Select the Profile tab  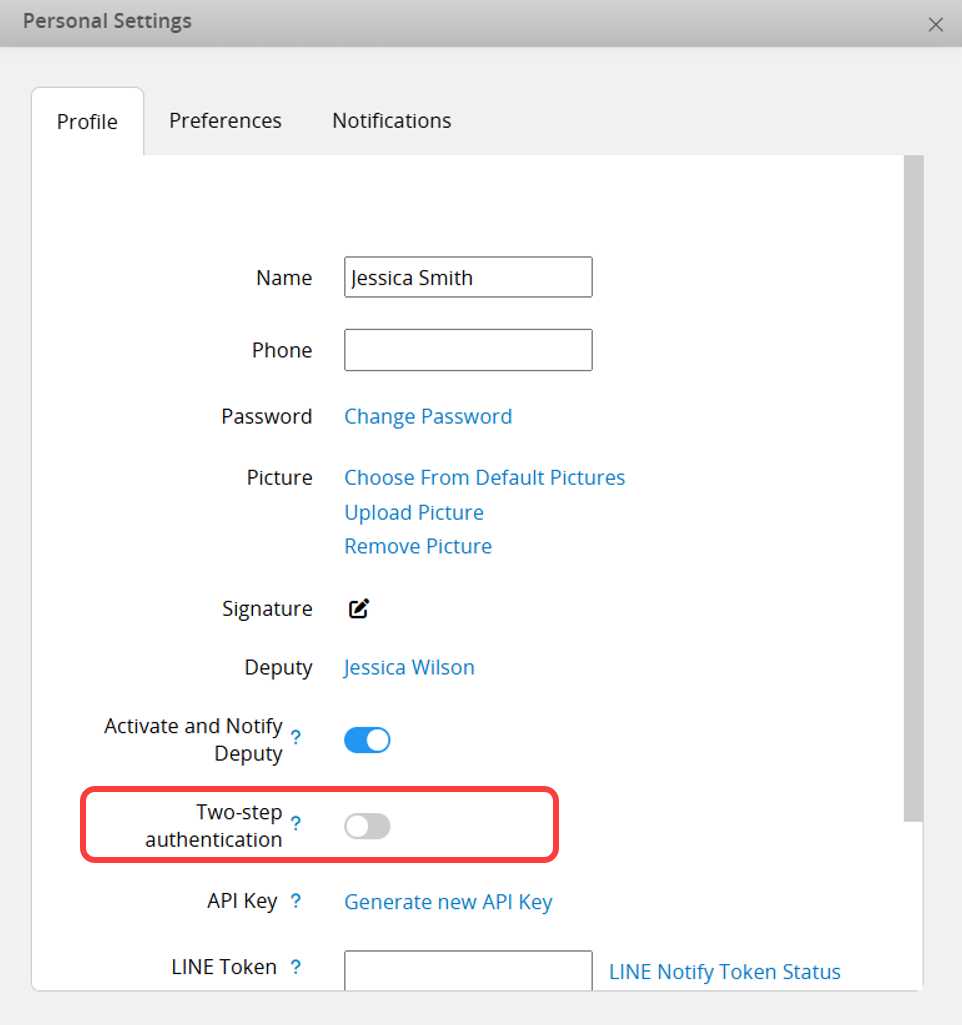[x=87, y=122]
